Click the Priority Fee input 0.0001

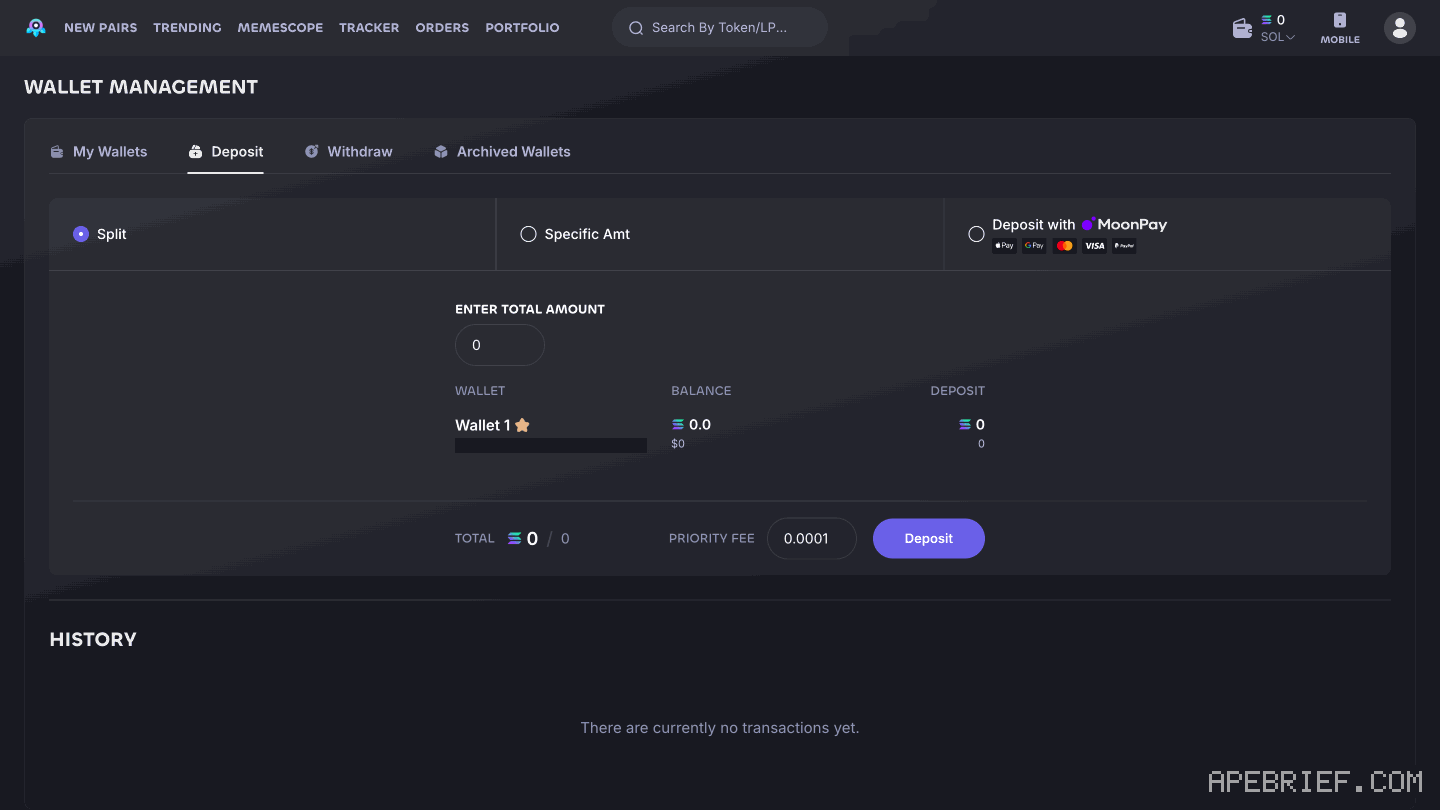(x=812, y=538)
